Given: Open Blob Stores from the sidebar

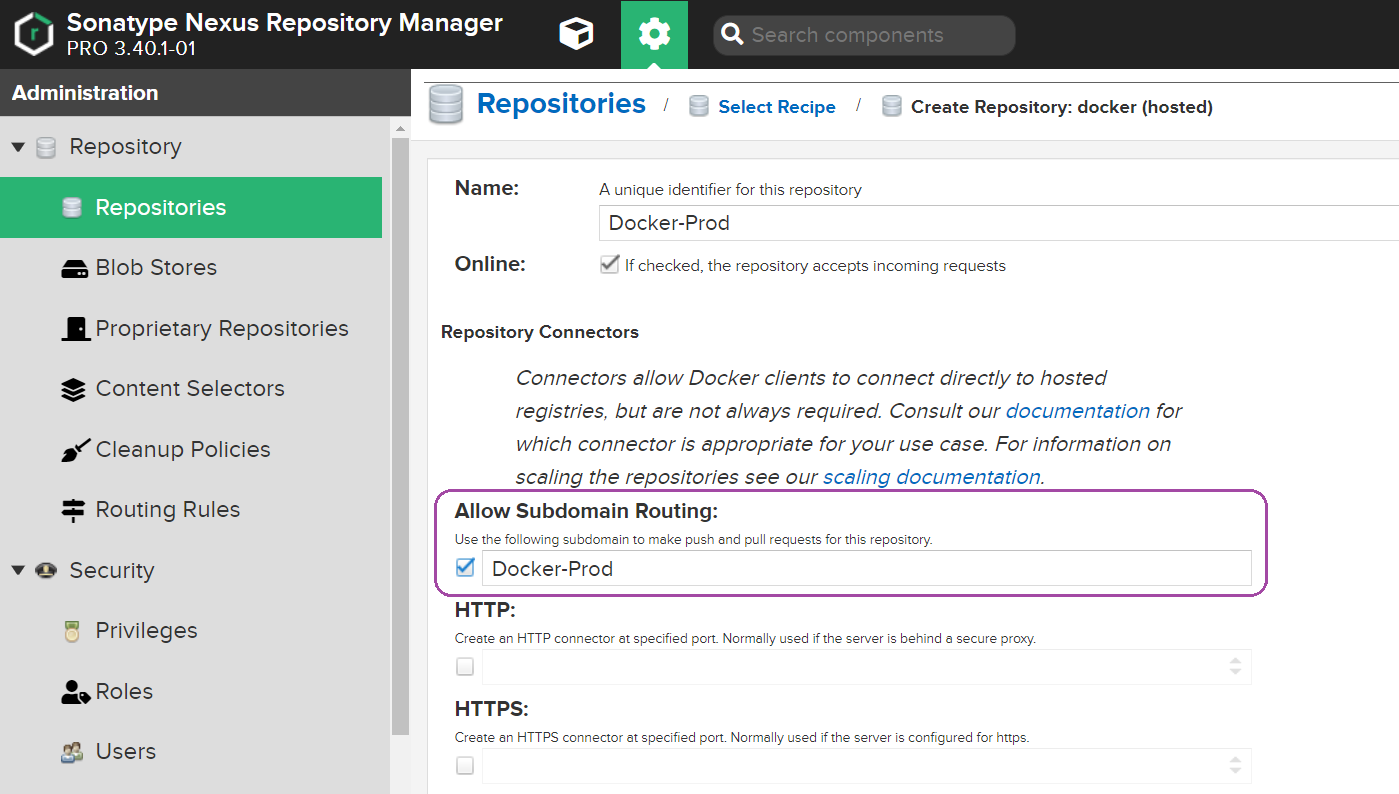Looking at the screenshot, I should pyautogui.click(x=155, y=268).
